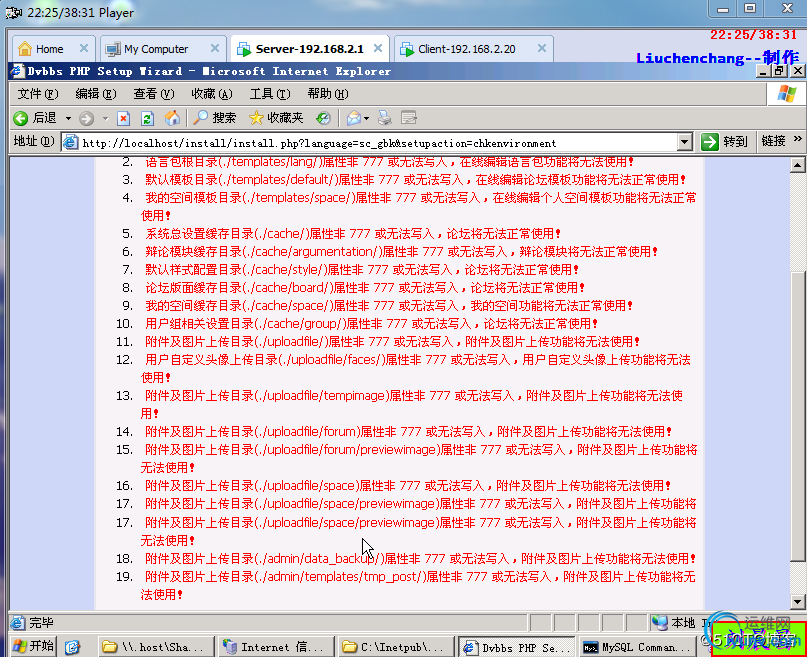Select the Dvbbs PHP Se... taskbar button
The image size is (807, 657).
click(x=516, y=647)
